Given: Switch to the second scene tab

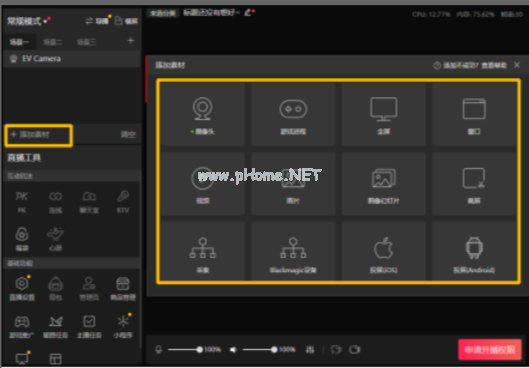Looking at the screenshot, I should click(x=53, y=42).
